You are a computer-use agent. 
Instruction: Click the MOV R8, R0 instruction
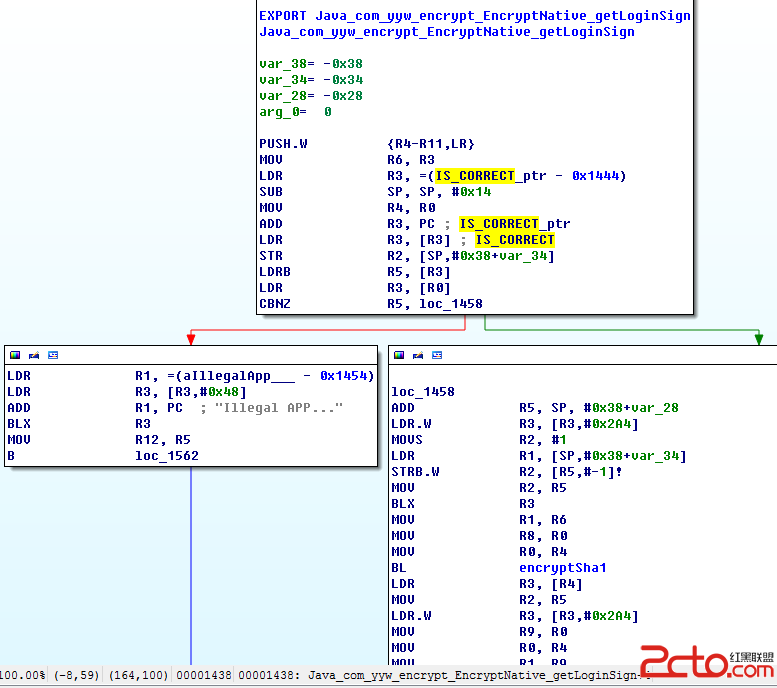pos(479,536)
